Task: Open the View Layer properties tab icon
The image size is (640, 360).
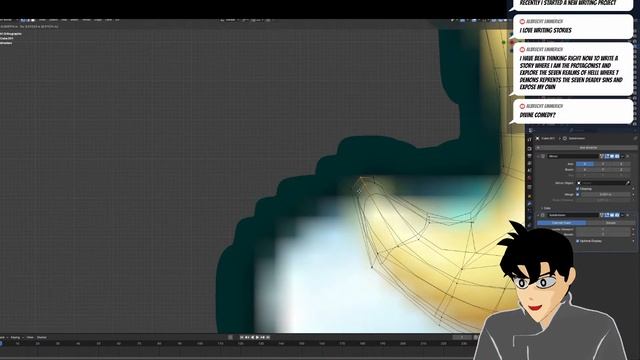Action: click(529, 163)
